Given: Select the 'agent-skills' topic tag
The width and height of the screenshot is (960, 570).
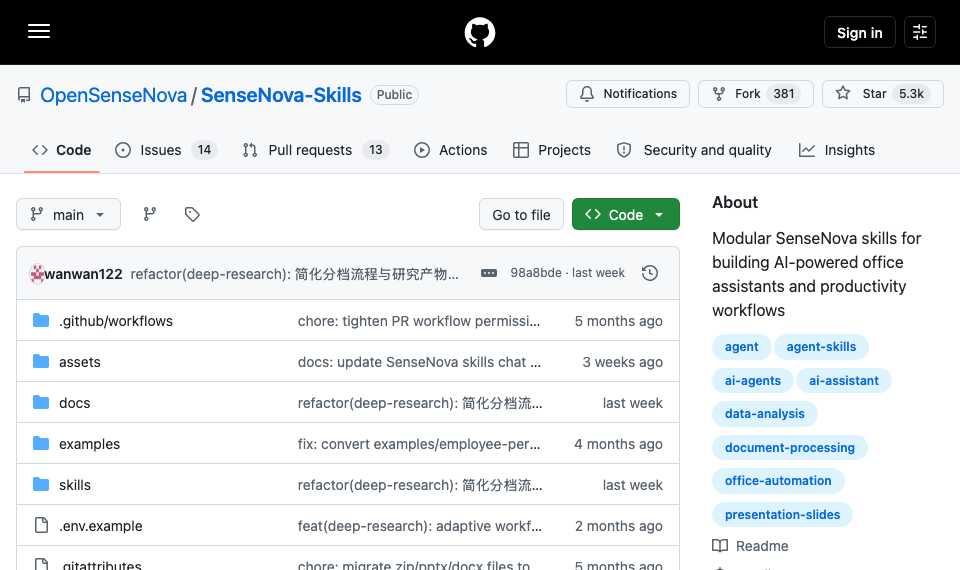Looking at the screenshot, I should pyautogui.click(x=821, y=347).
